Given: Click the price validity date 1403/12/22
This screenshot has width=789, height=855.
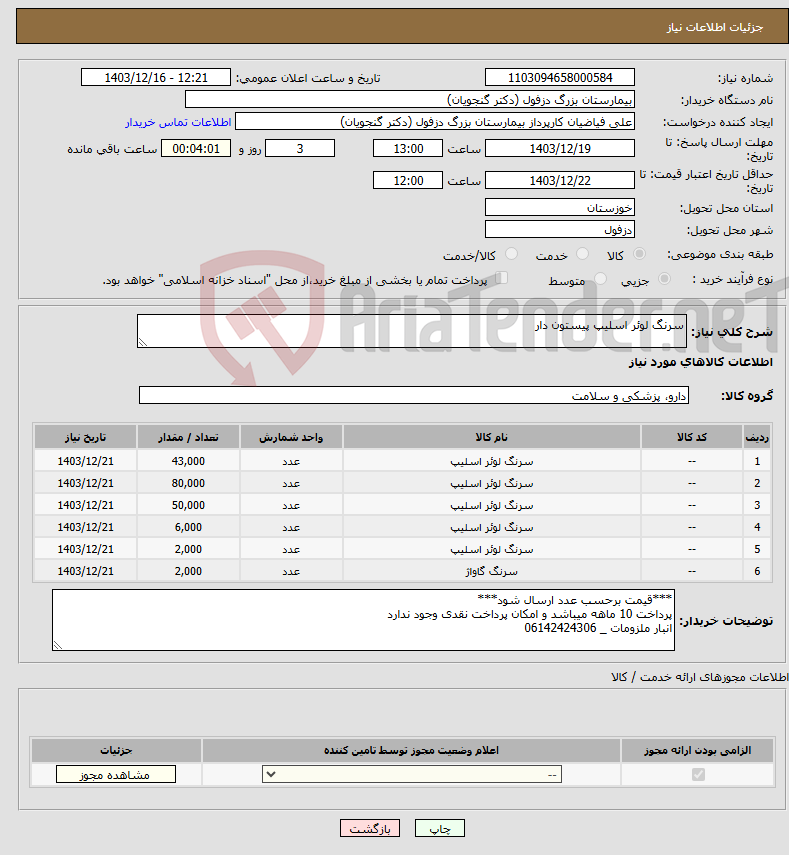Looking at the screenshot, I should (x=560, y=180).
